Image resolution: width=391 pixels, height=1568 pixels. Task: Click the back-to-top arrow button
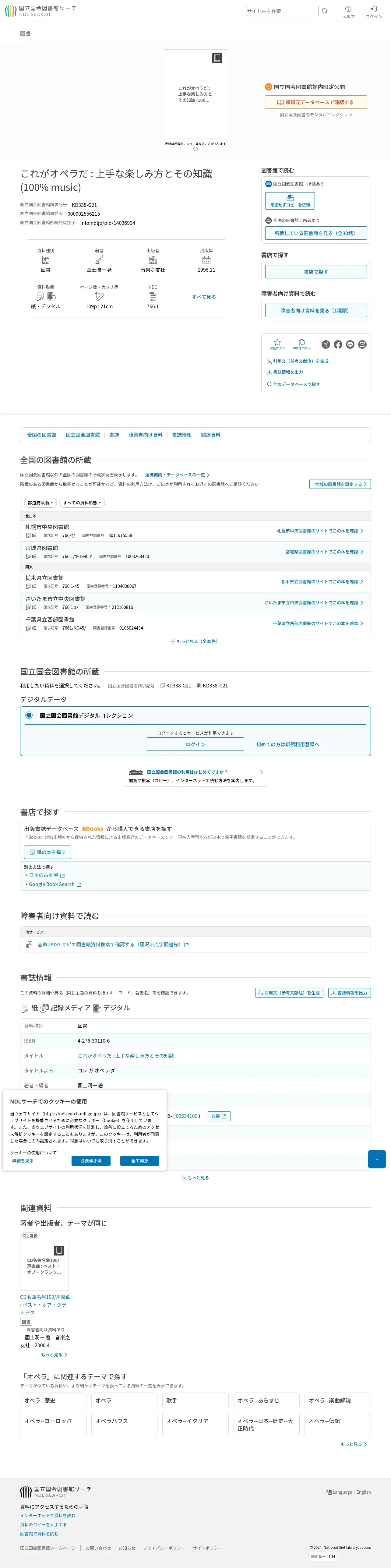click(x=377, y=1159)
